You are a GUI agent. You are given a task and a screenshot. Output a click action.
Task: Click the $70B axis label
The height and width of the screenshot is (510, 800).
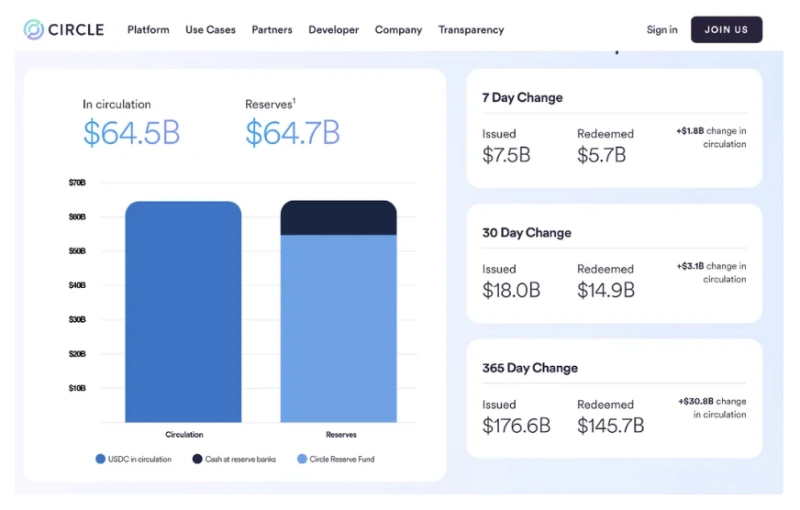[x=77, y=183]
